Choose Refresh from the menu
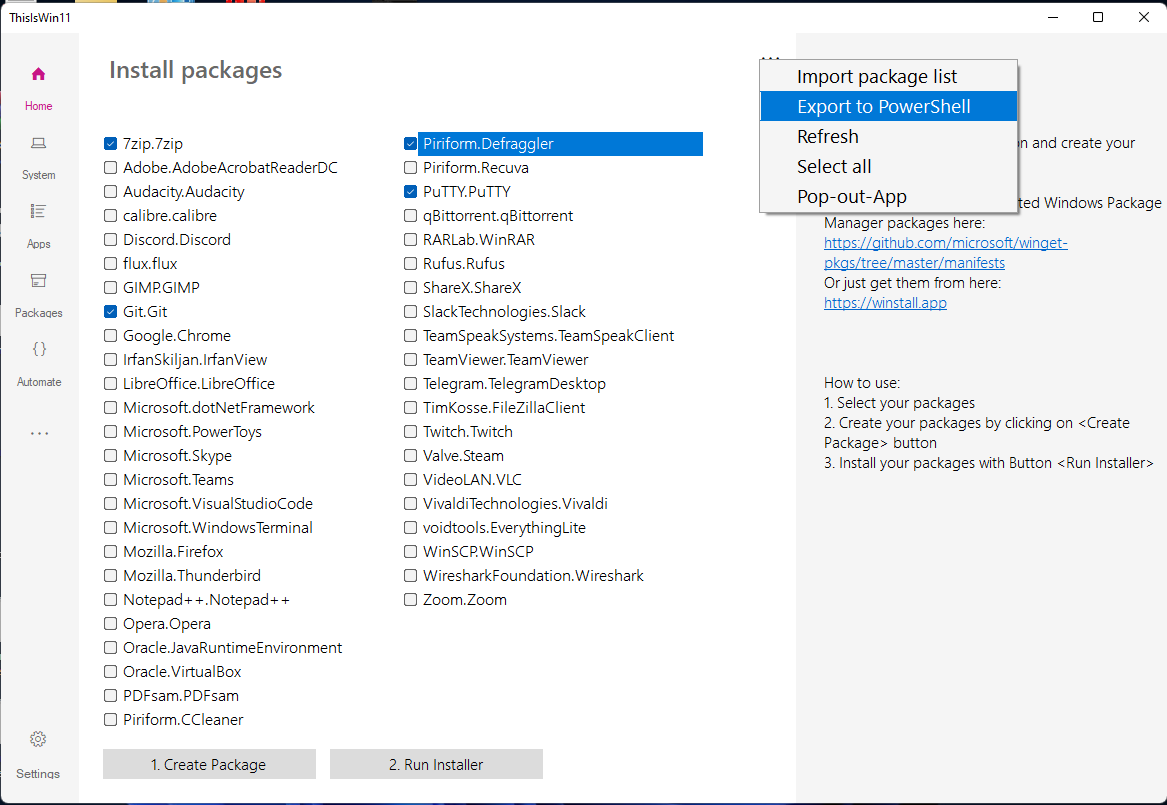The image size is (1167, 805). tap(889, 136)
